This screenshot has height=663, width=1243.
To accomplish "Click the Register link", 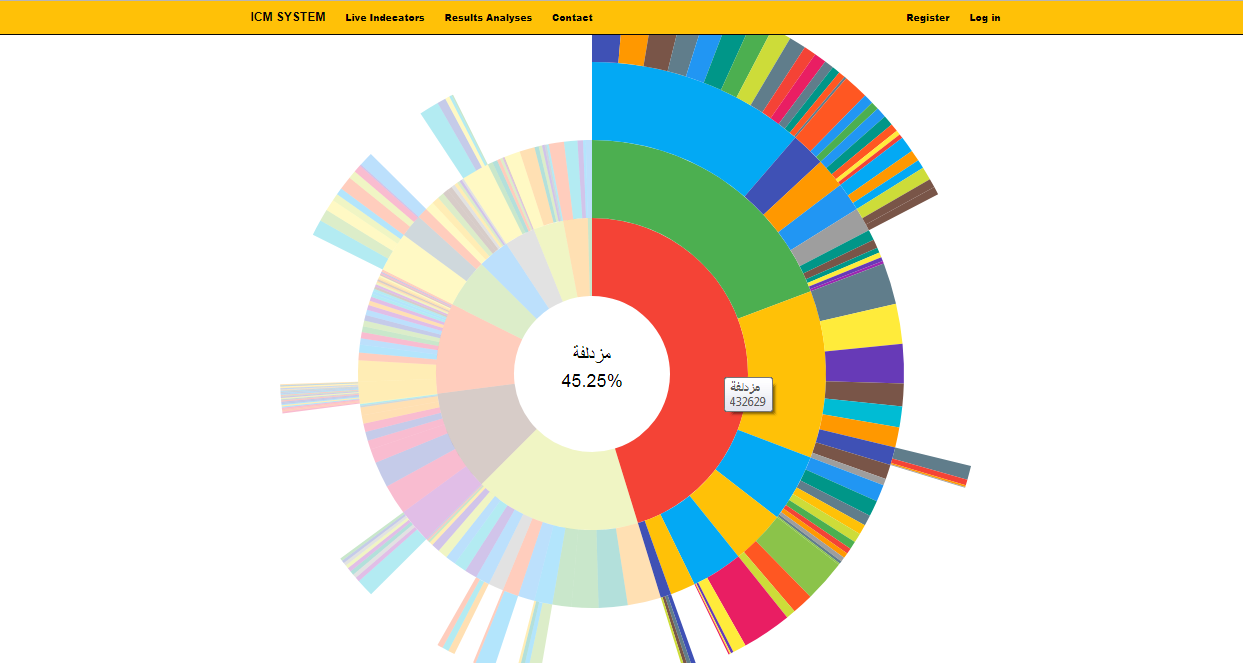I will click(x=928, y=18).
